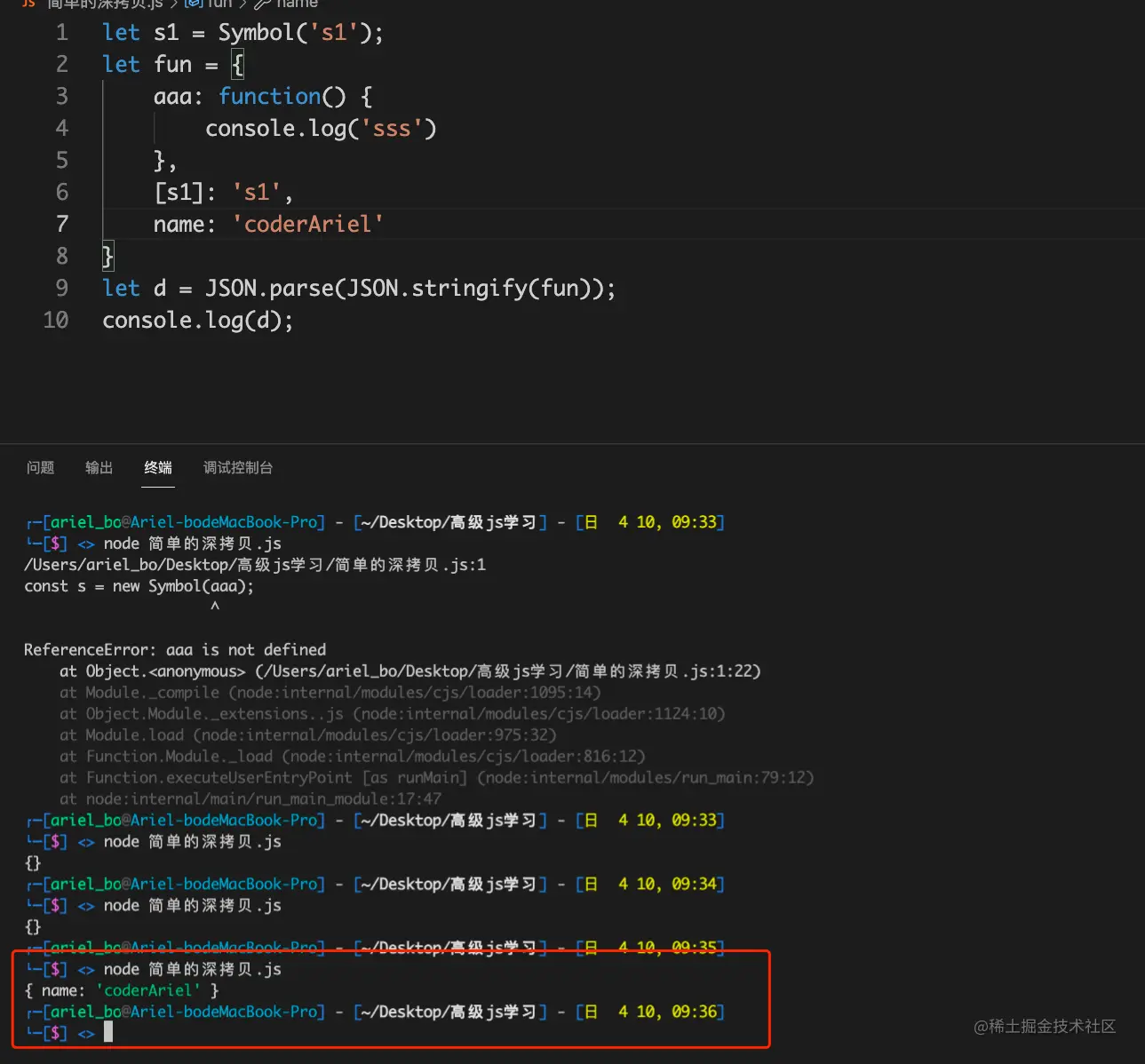Select line number 6 in the gutter
1145x1064 pixels.
(x=61, y=193)
